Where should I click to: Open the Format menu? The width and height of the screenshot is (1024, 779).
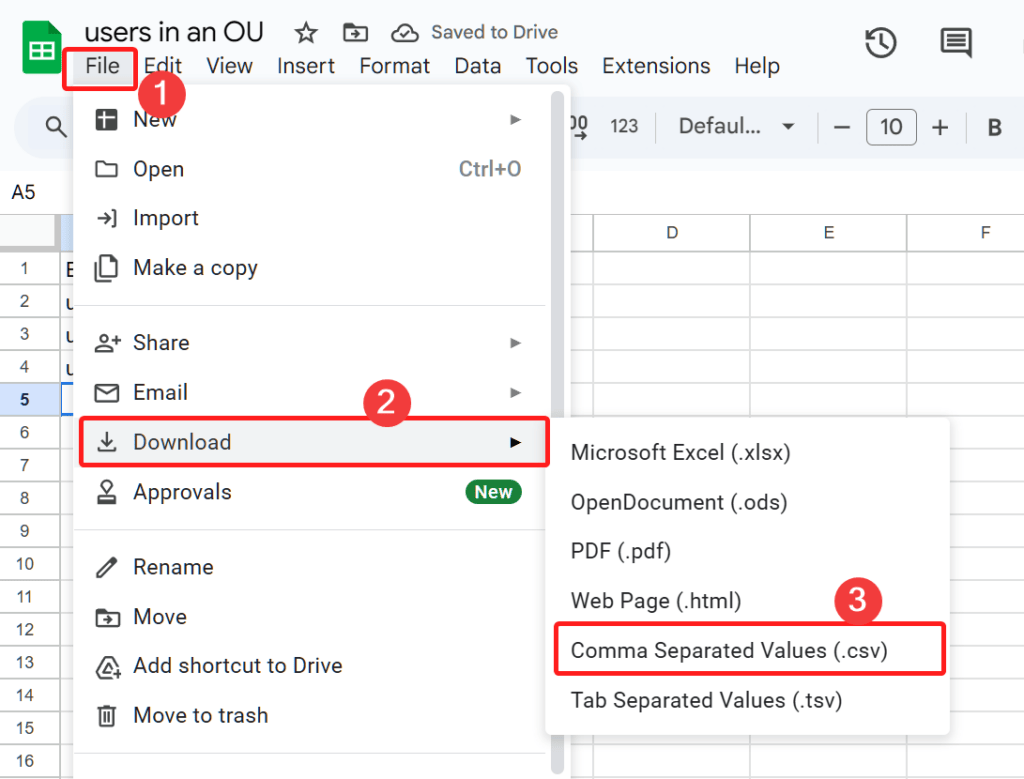394,66
